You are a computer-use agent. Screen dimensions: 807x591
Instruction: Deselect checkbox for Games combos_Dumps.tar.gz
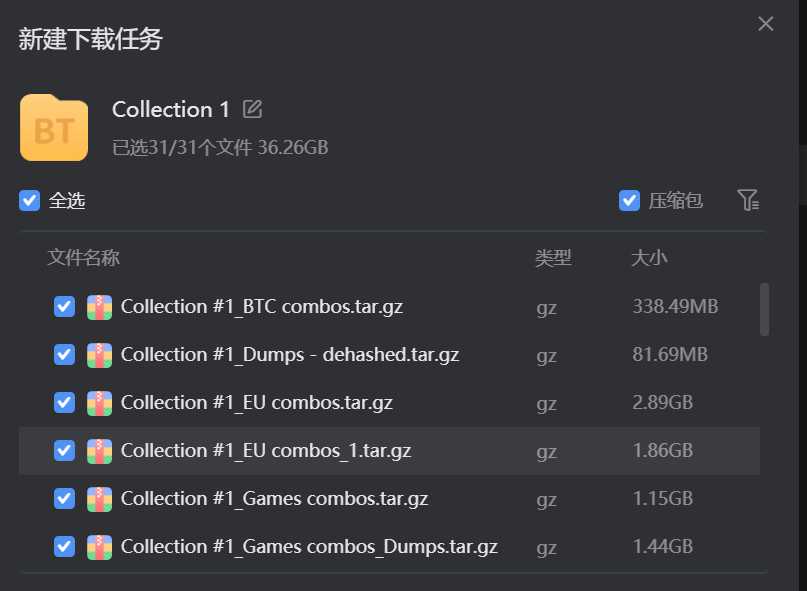(64, 546)
